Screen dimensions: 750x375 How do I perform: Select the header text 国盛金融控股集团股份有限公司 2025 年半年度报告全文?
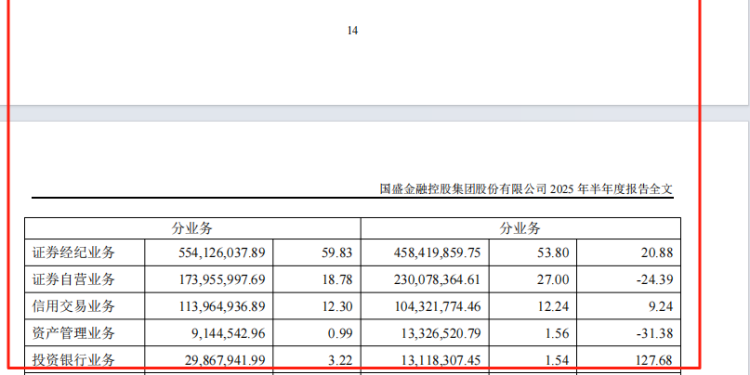(x=527, y=188)
